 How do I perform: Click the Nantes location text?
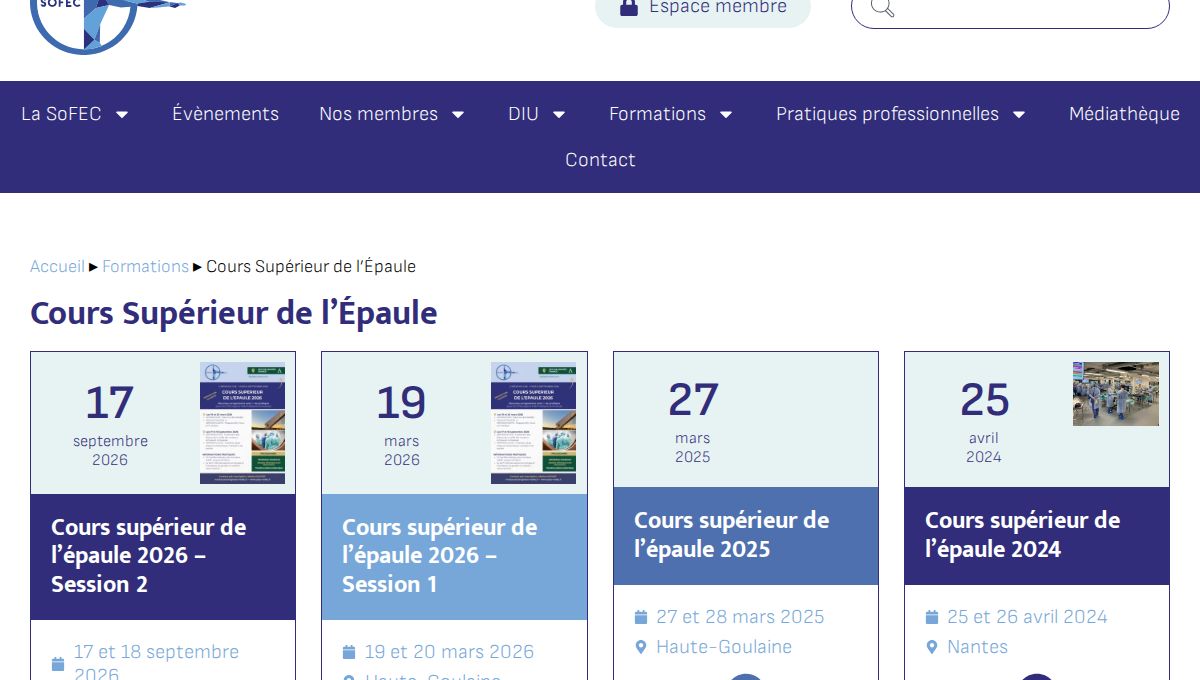pyautogui.click(x=977, y=647)
